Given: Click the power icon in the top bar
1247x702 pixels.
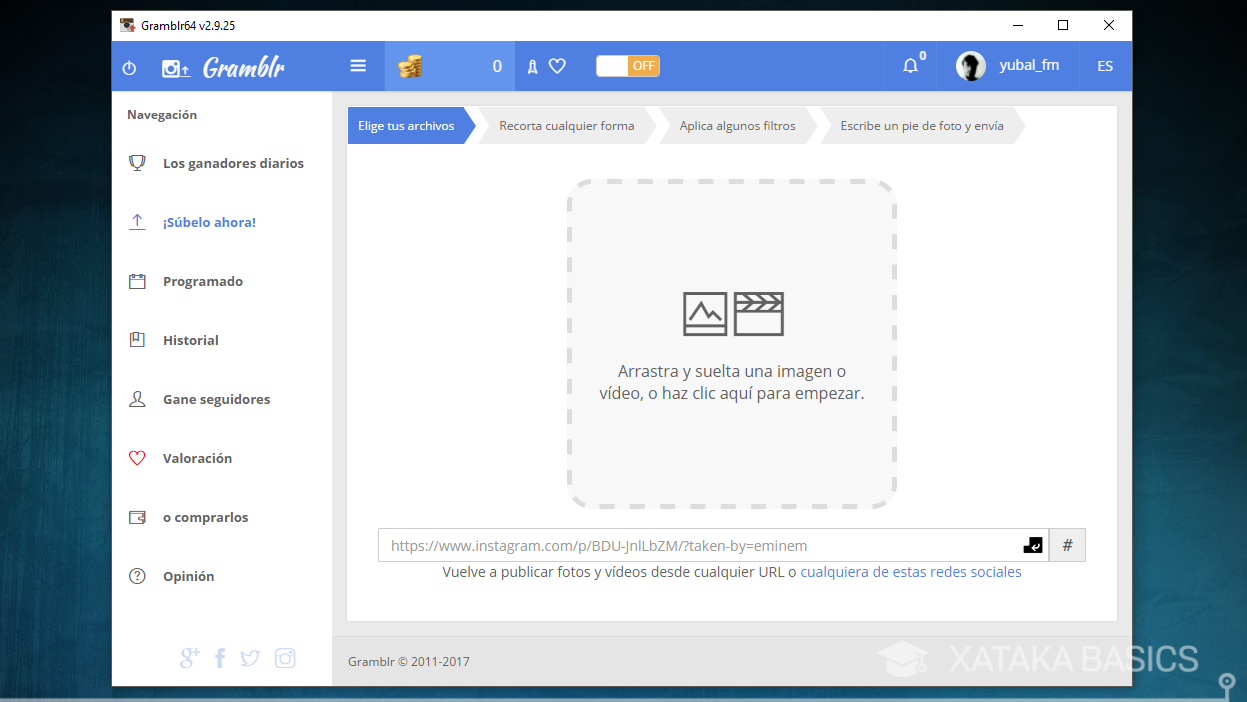Looking at the screenshot, I should pyautogui.click(x=128, y=65).
